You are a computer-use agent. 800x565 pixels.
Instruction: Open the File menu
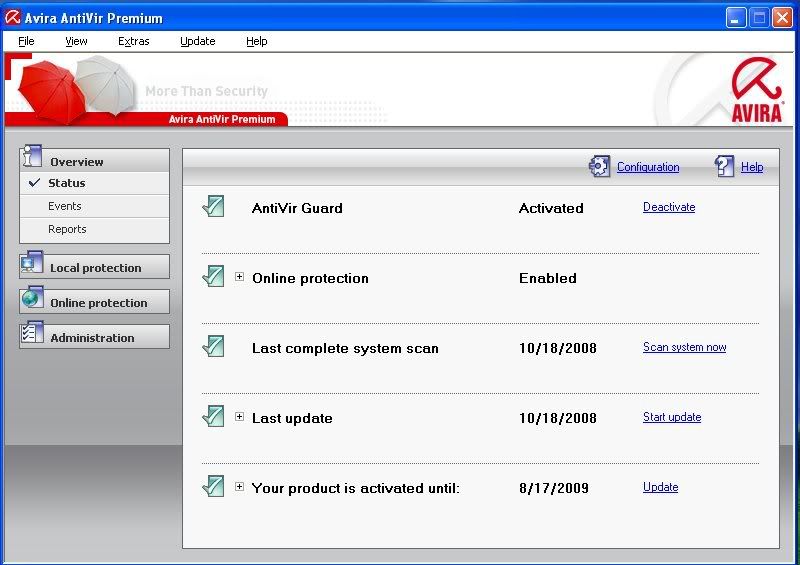[x=26, y=41]
